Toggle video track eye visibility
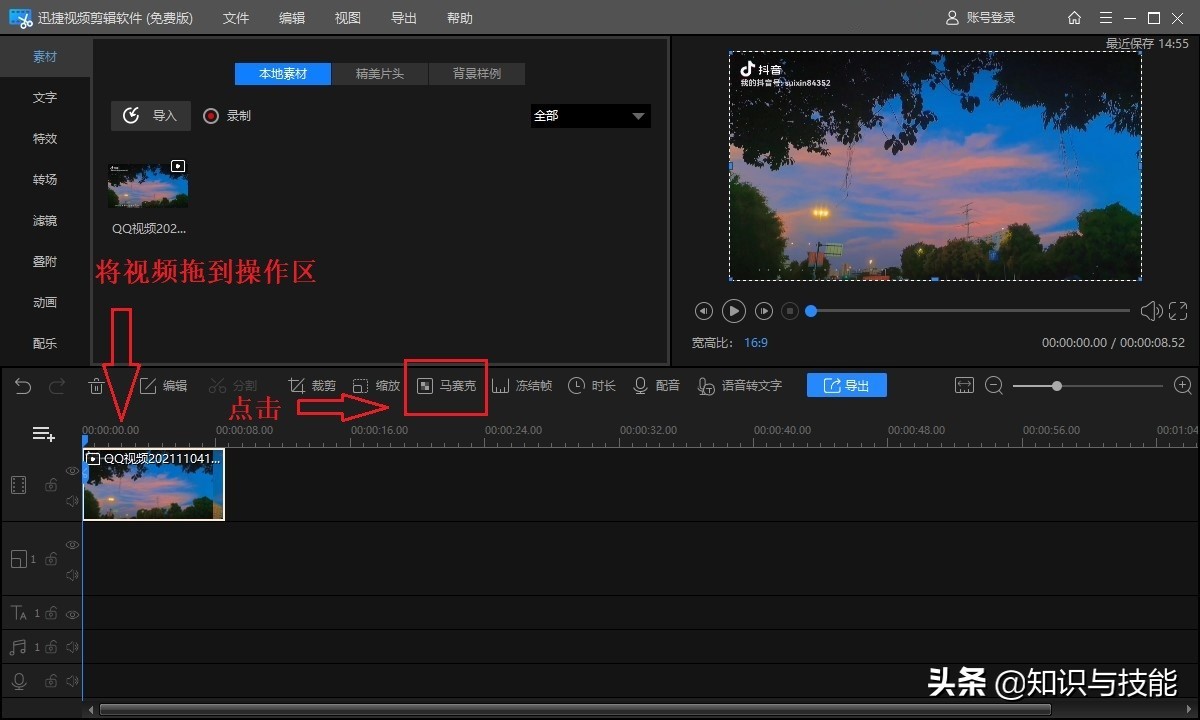 tap(72, 471)
